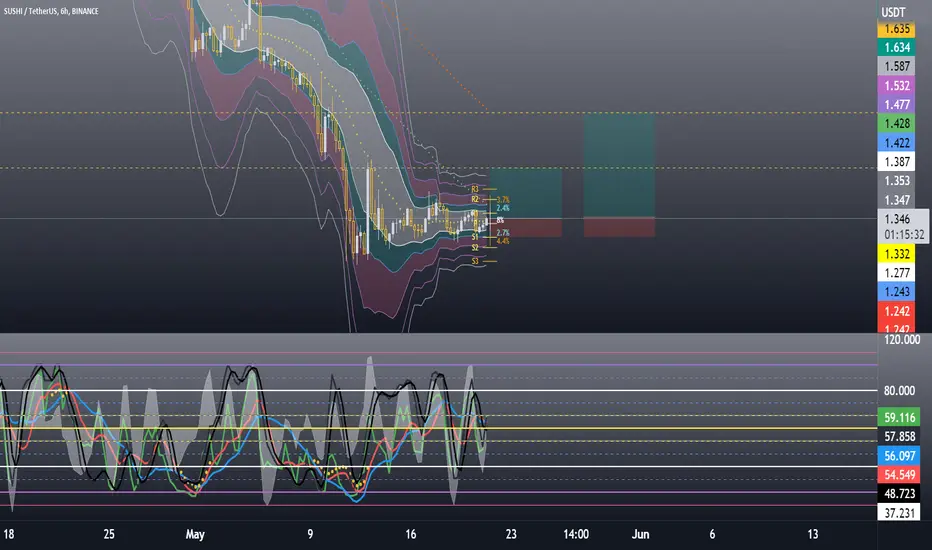Click the taller long position's red stop zone
The height and width of the screenshot is (550, 932).
tap(619, 227)
